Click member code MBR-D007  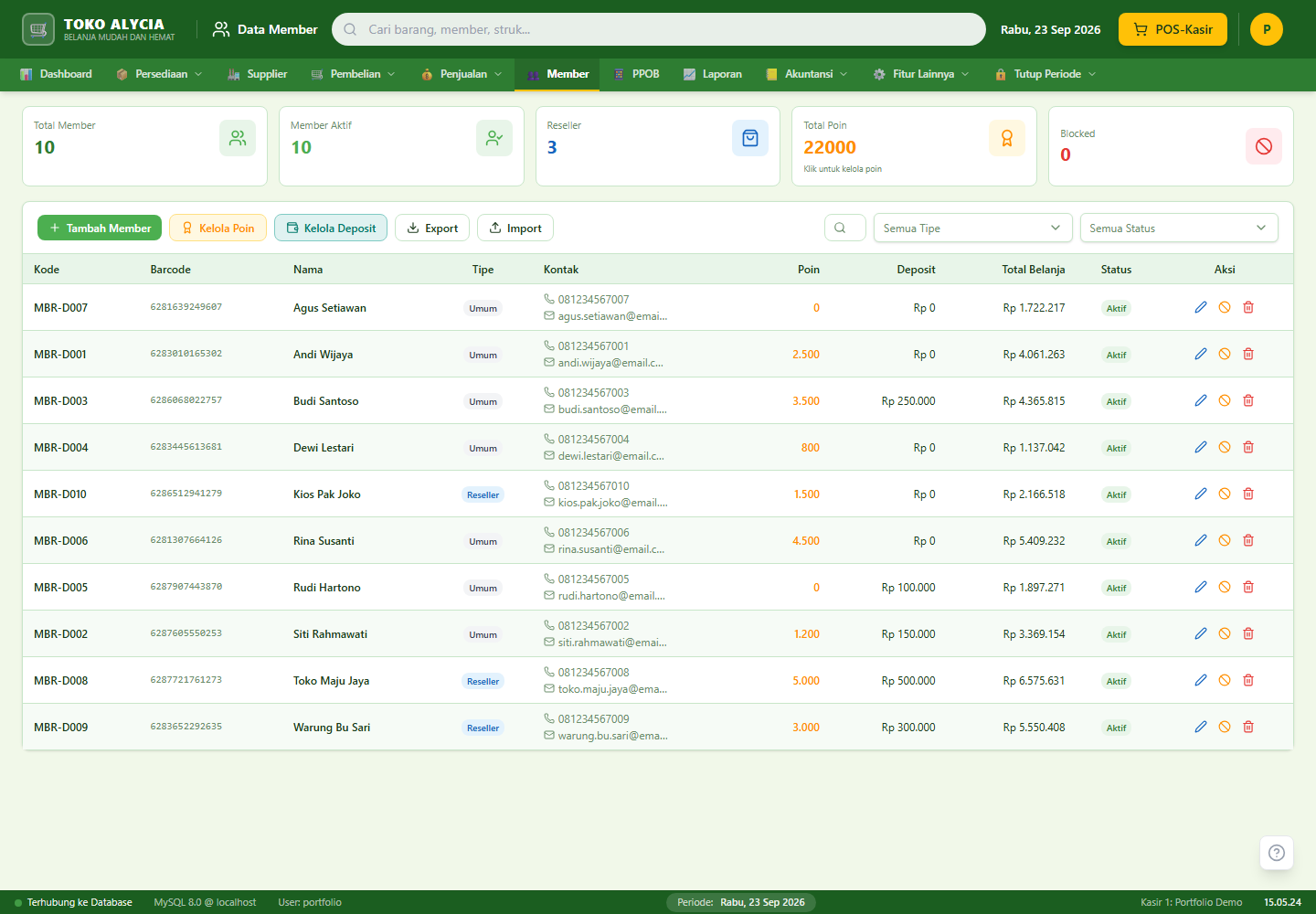[61, 308]
